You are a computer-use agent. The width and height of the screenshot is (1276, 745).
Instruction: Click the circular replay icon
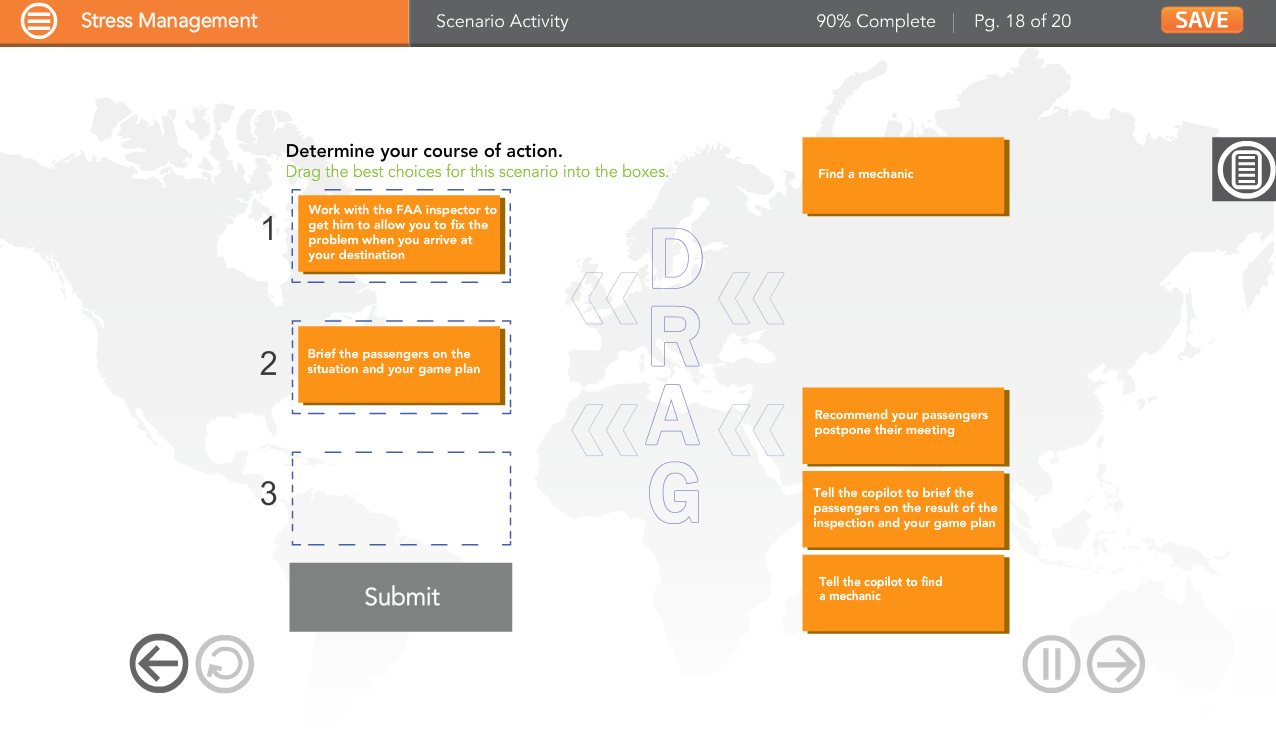(x=225, y=663)
